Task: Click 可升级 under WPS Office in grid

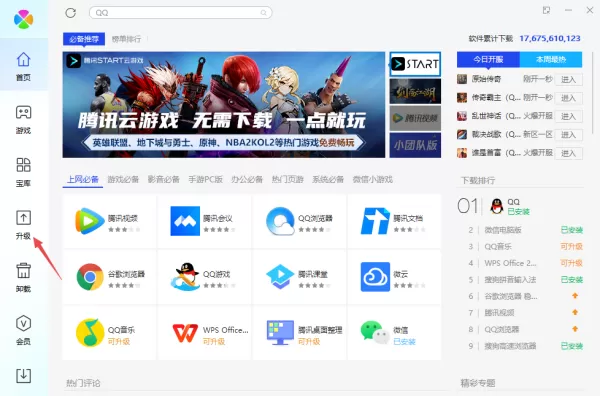Action: [x=214, y=341]
